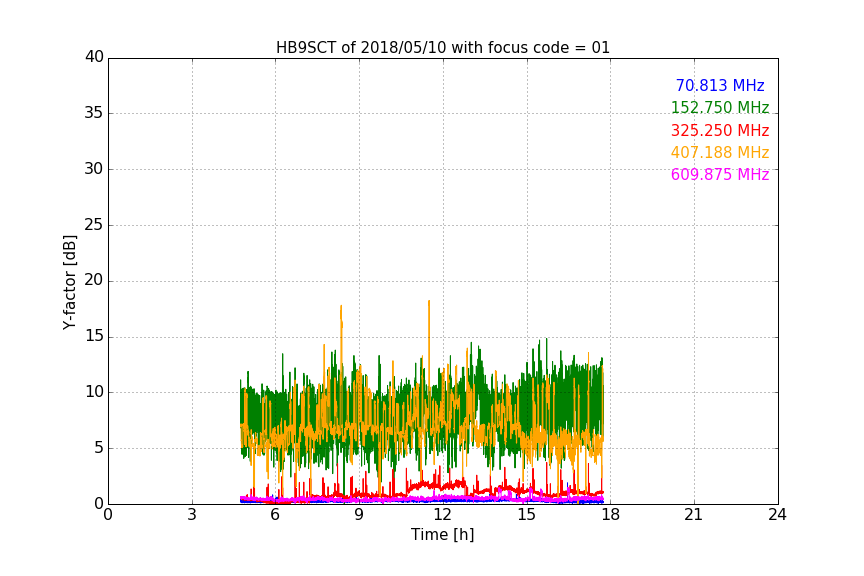
Task: Click the y-axis tick label 25
Action: point(94,225)
